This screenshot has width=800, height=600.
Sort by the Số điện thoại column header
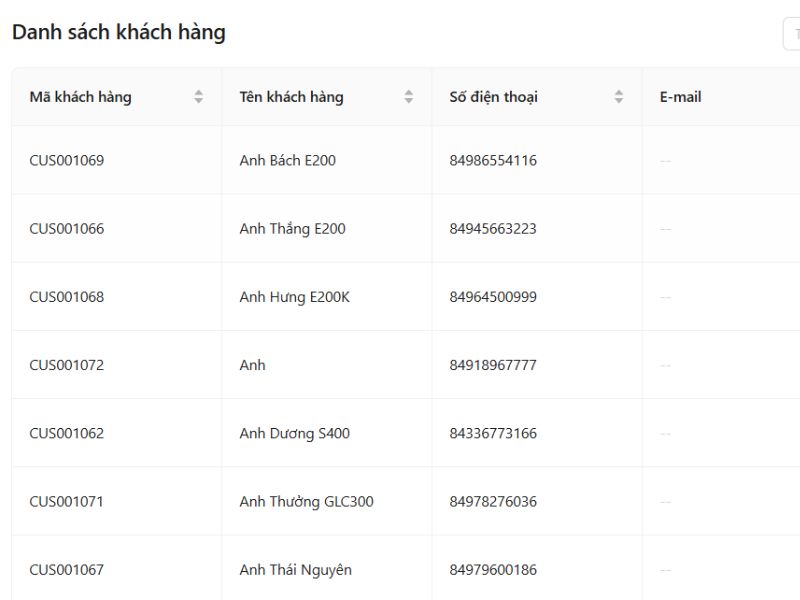pos(494,97)
